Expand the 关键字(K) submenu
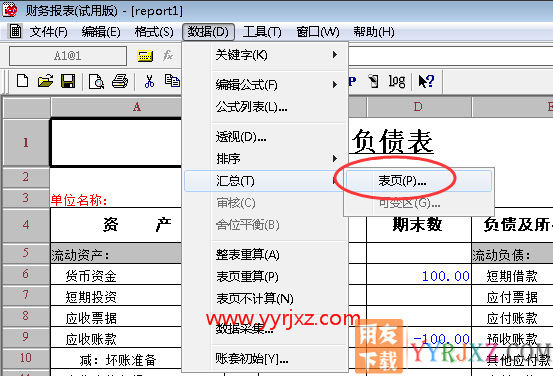Screen dimensions: 553x376 pos(266,55)
